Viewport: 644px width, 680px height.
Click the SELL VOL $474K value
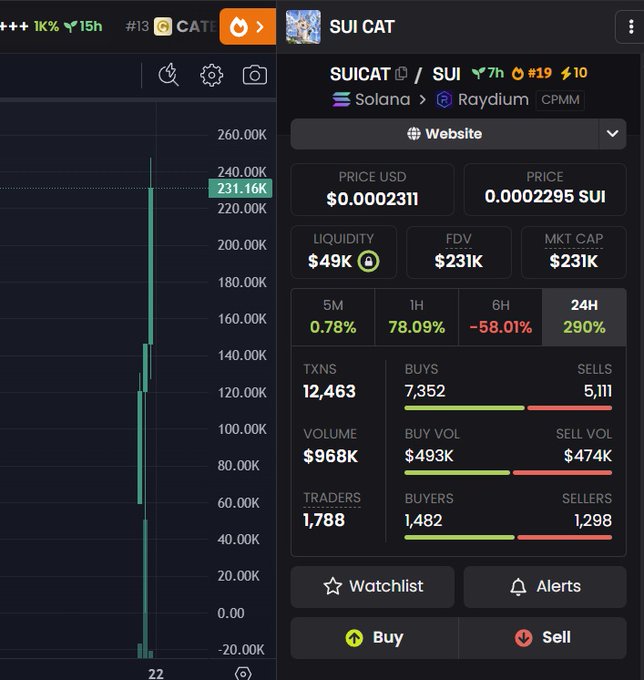coord(588,456)
